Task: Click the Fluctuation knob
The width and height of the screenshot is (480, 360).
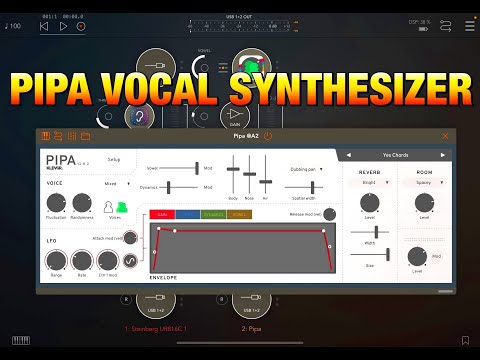Action: [x=56, y=203]
